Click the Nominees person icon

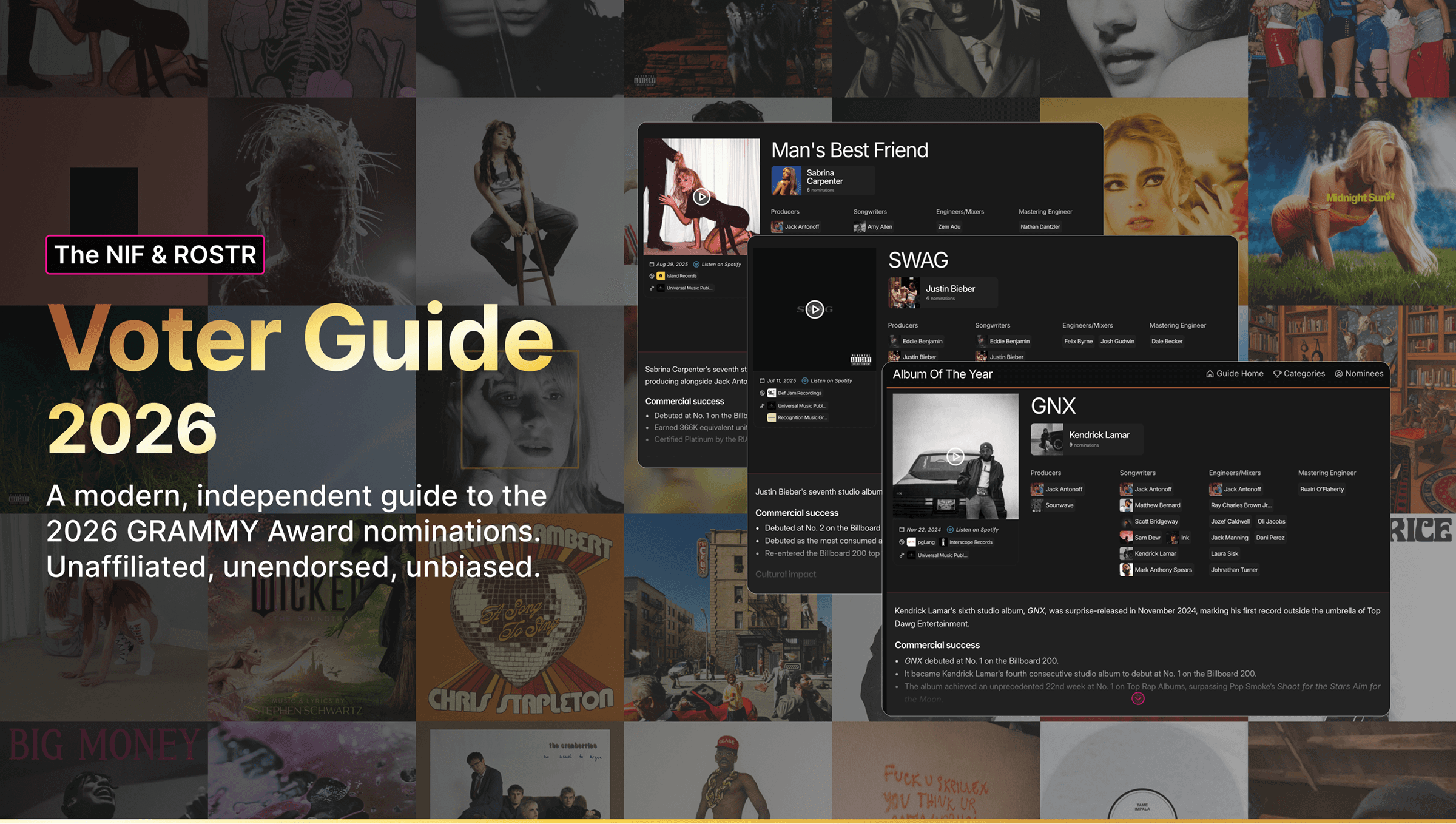pos(1339,374)
